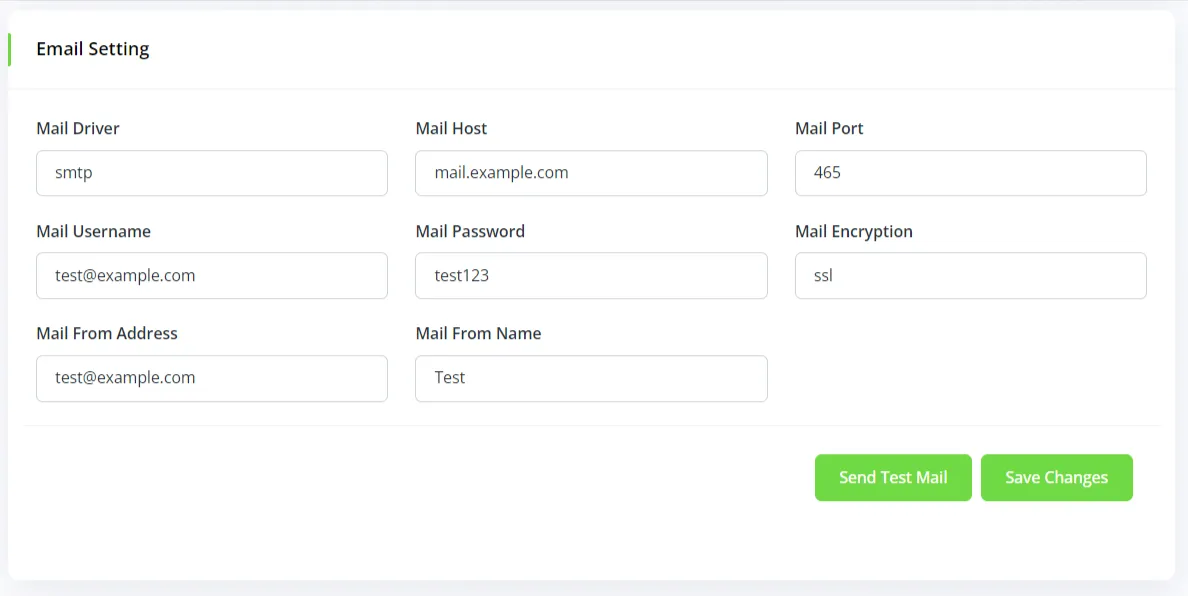Click the Mail Host input field
Viewport: 1188px width, 596px height.
(590, 173)
